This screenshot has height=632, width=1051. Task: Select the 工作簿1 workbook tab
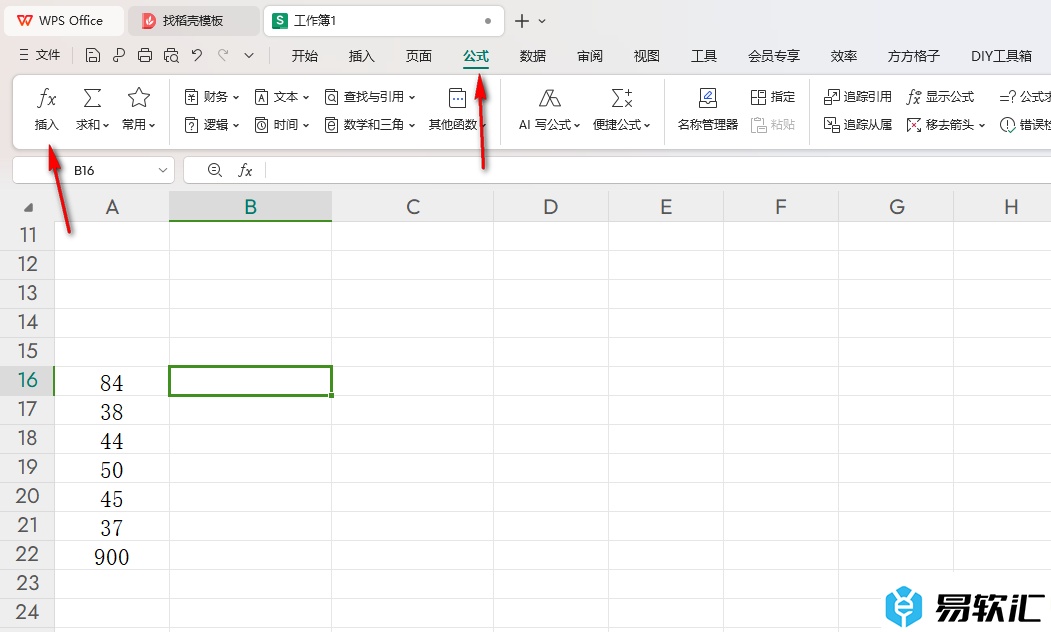tap(383, 21)
